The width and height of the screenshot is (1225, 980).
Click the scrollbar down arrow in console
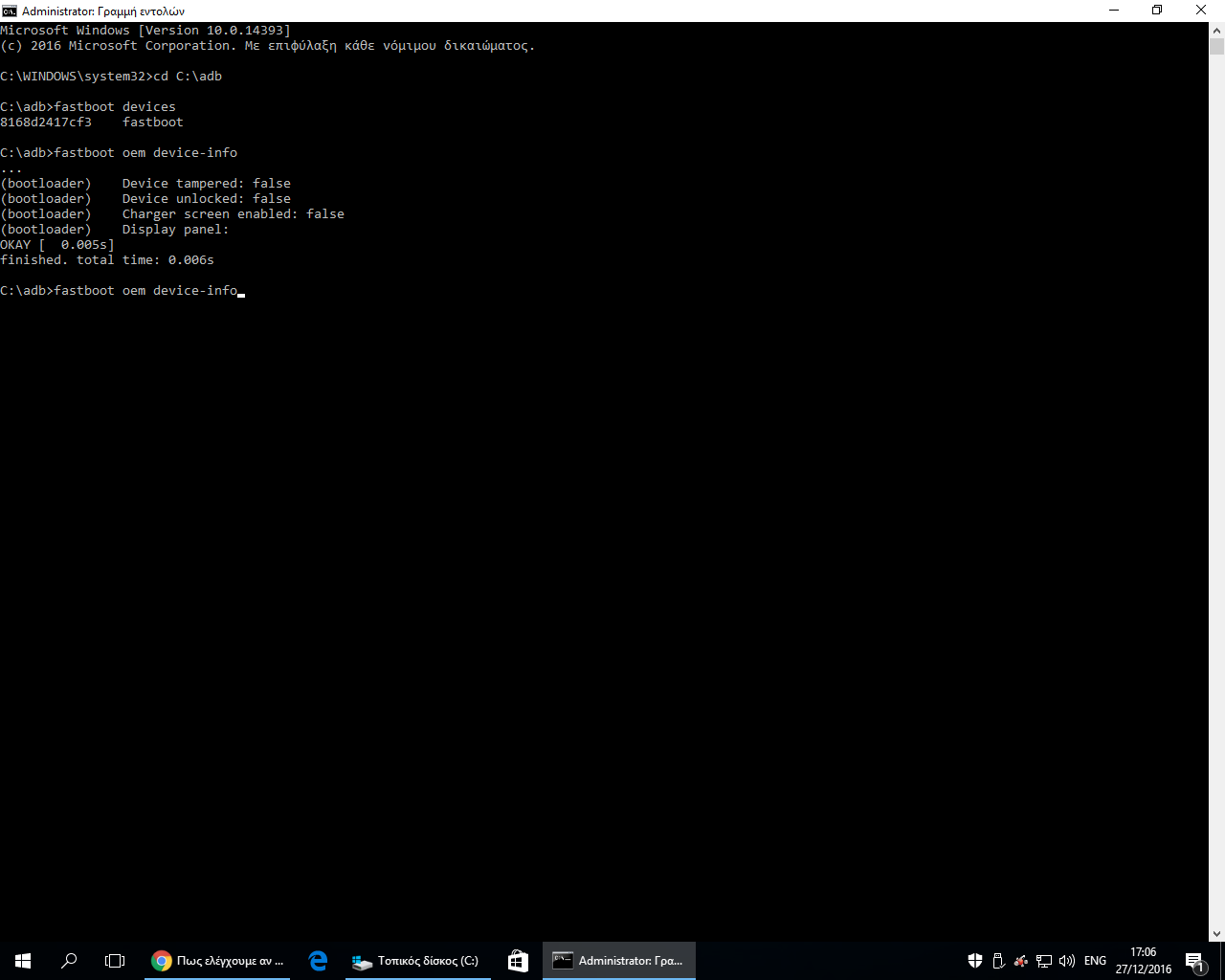1216,934
